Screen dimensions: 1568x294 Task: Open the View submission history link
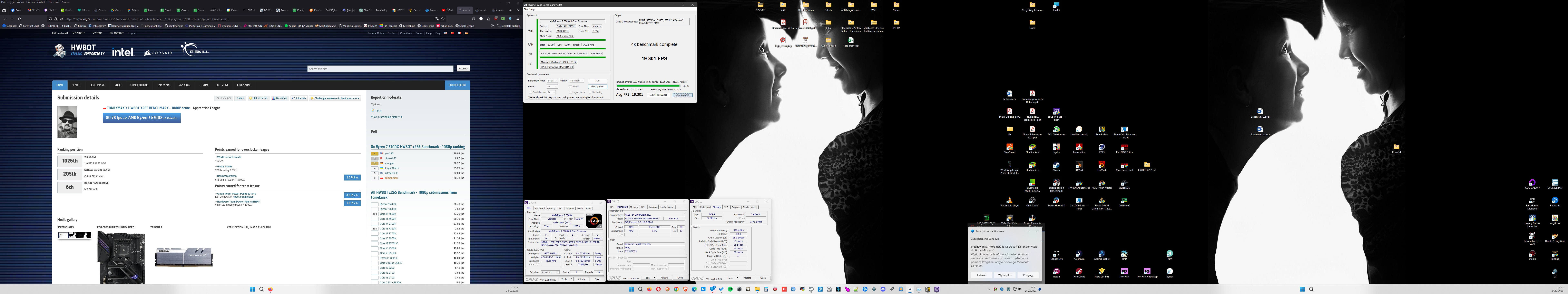386,117
